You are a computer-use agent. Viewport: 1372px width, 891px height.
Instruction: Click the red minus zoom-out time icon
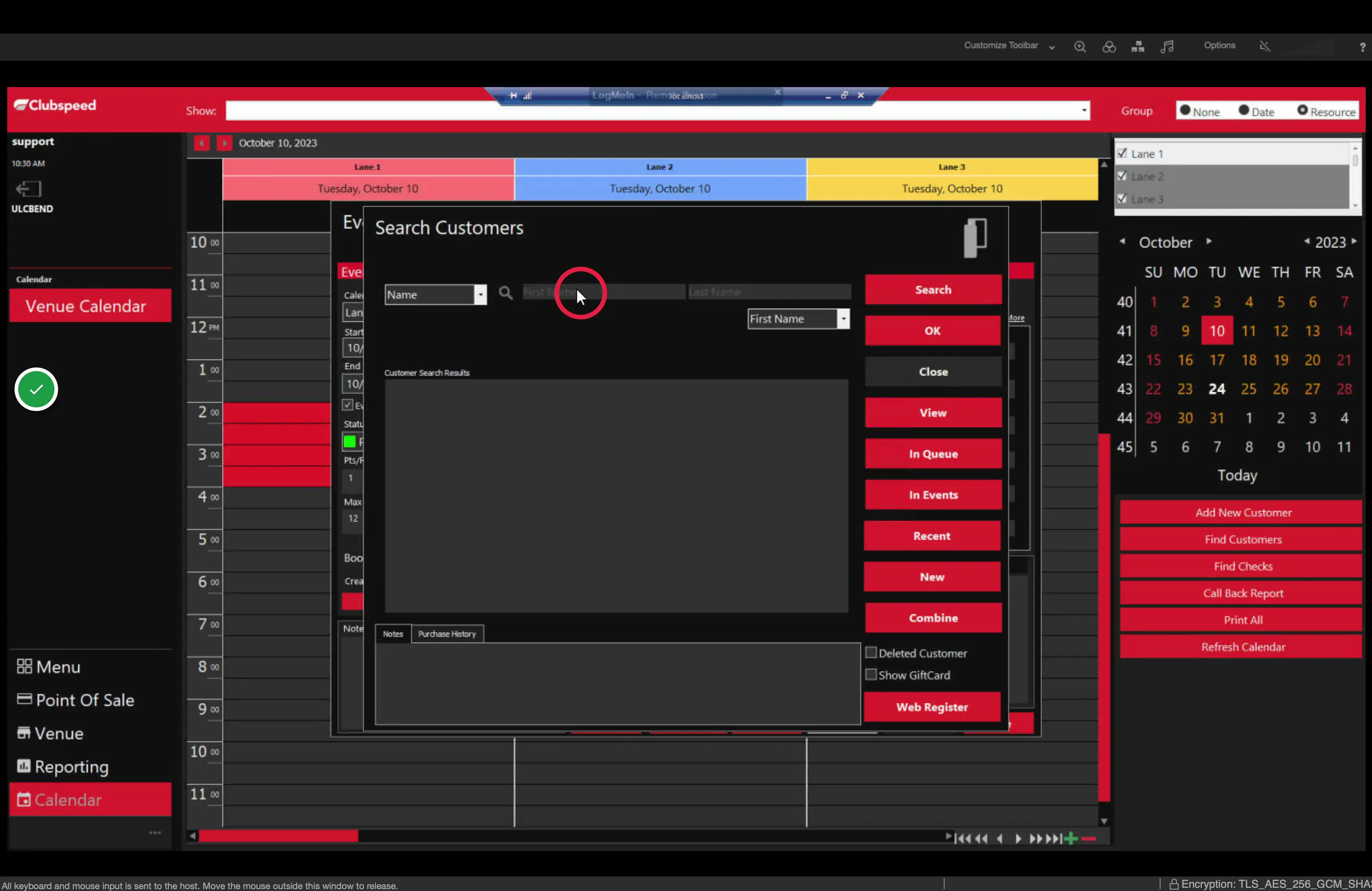point(1088,838)
